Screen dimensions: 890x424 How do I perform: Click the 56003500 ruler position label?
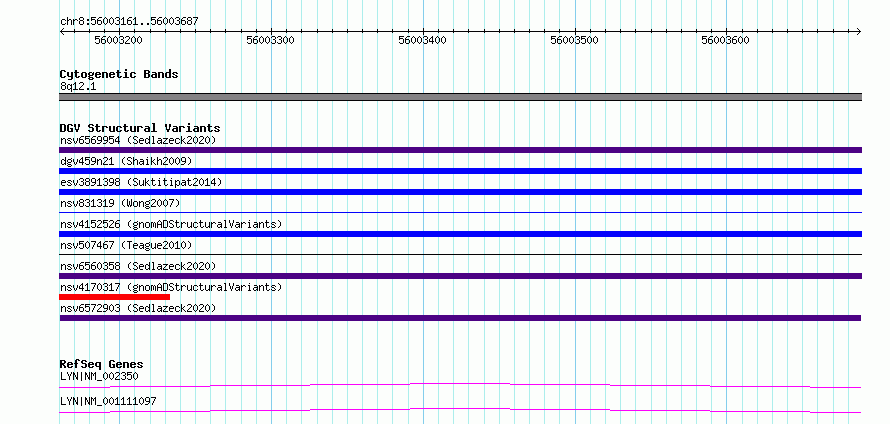click(574, 40)
